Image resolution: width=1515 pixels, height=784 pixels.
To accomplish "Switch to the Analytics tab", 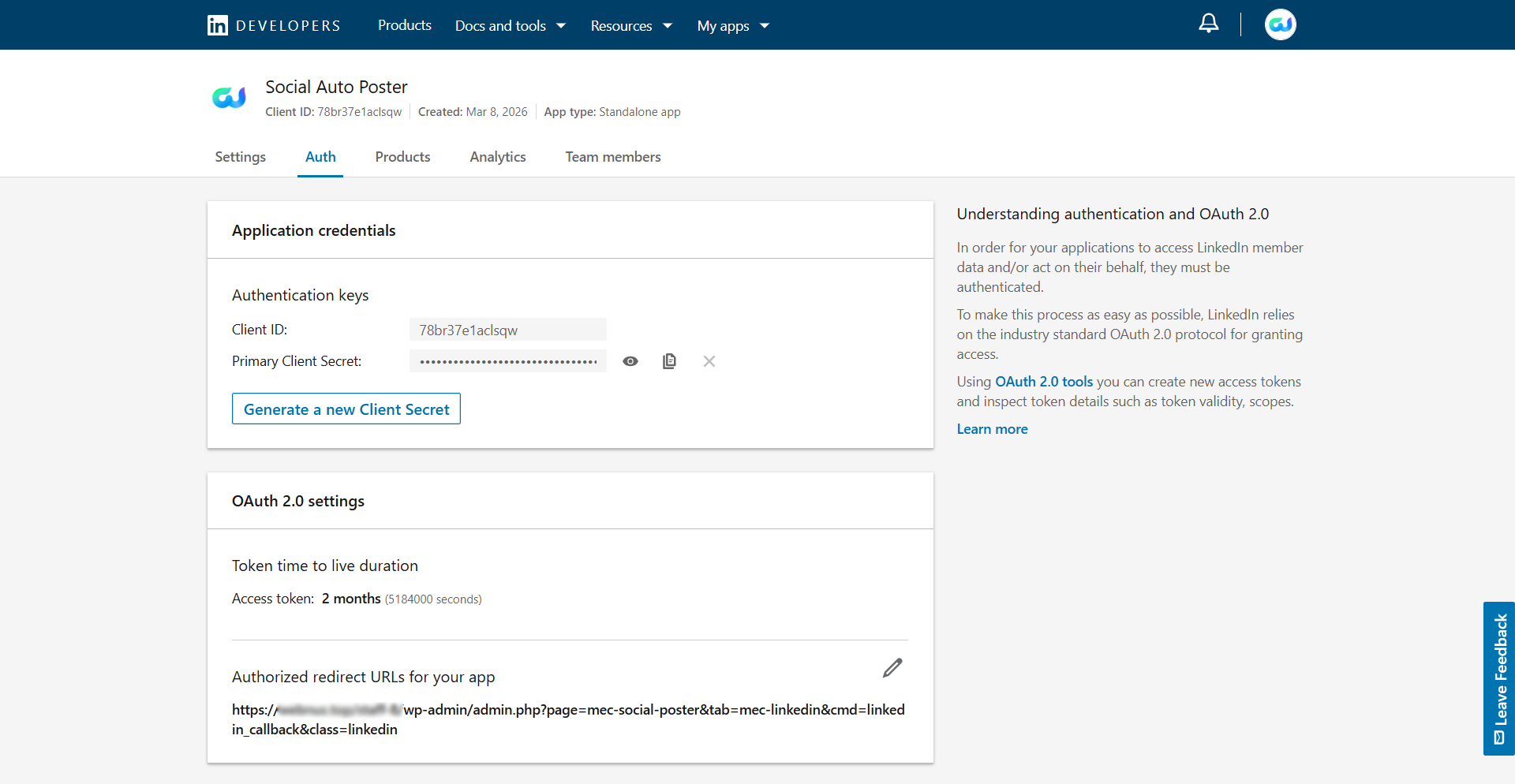I will coord(497,157).
